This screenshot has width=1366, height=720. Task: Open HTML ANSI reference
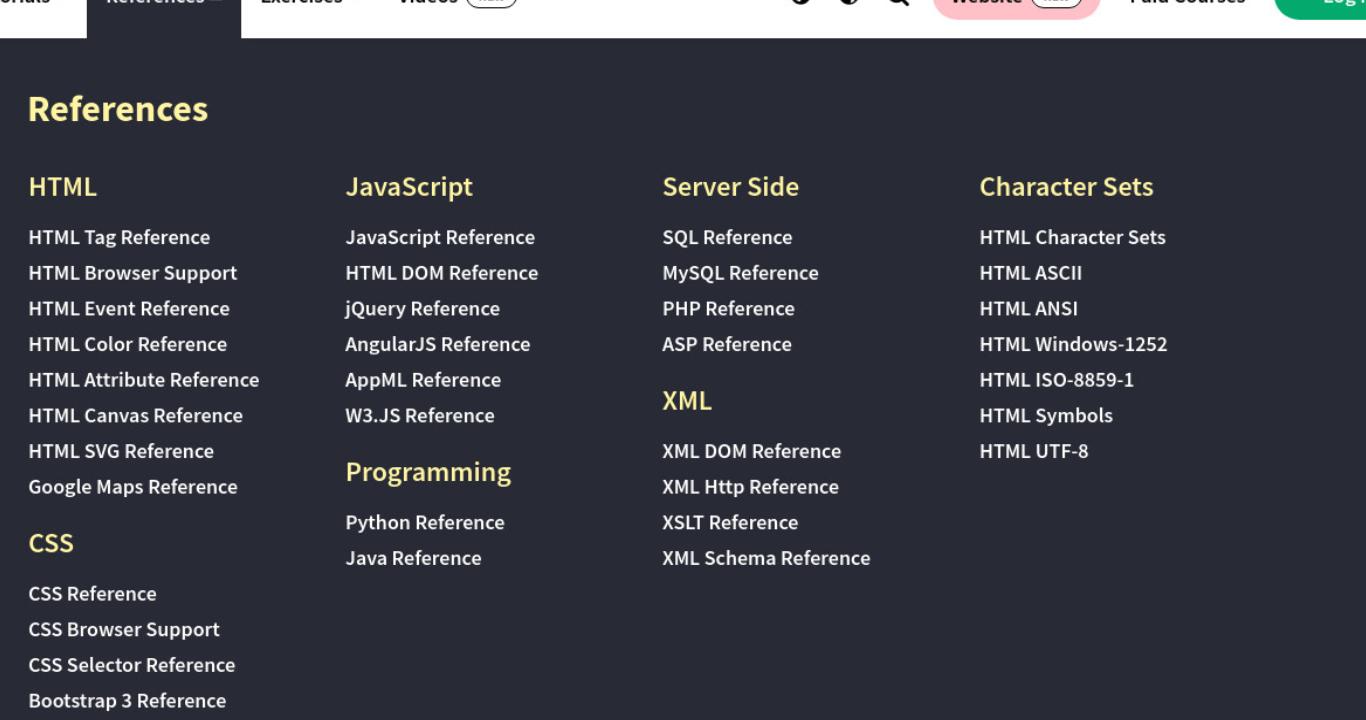pos(1029,309)
